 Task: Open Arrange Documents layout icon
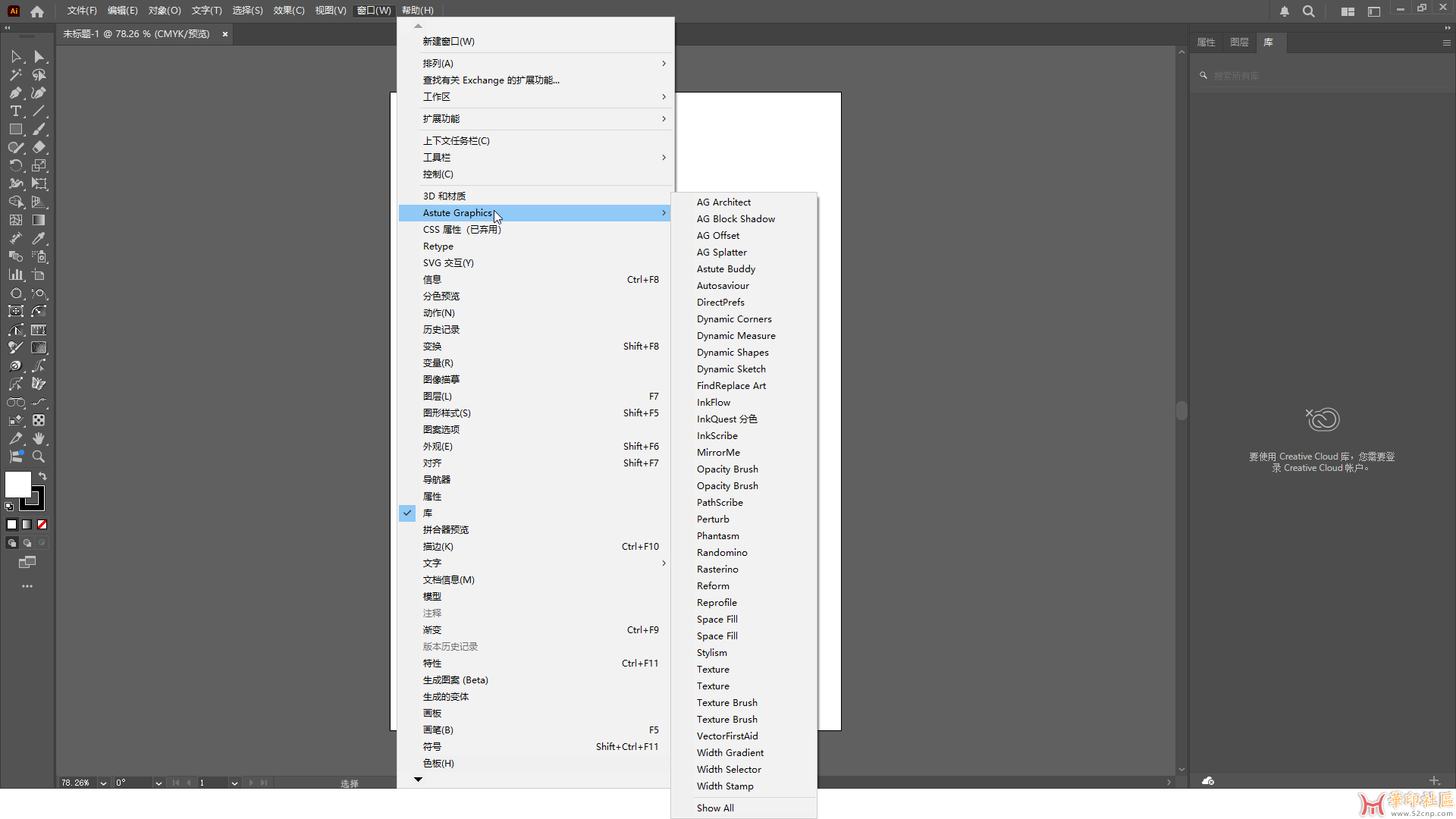click(x=1348, y=11)
